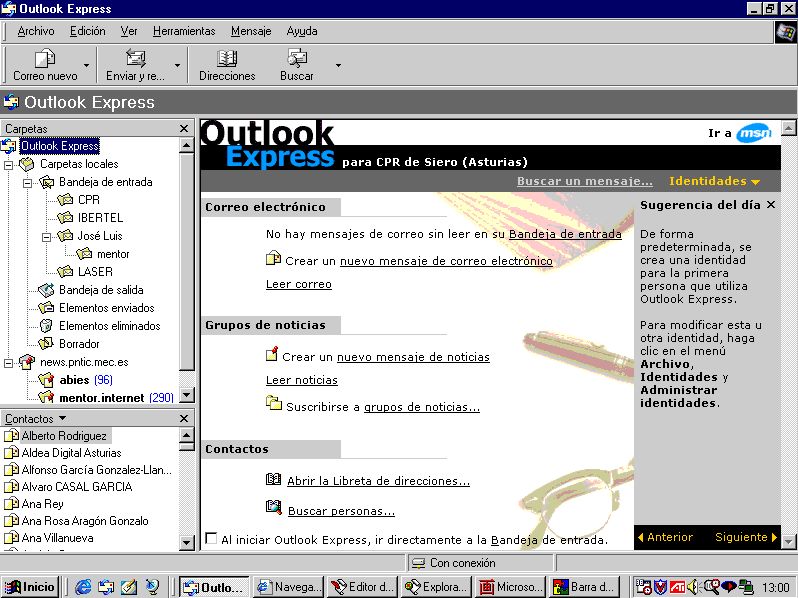Select the CPR folder icon
798x598 pixels.
[66, 200]
